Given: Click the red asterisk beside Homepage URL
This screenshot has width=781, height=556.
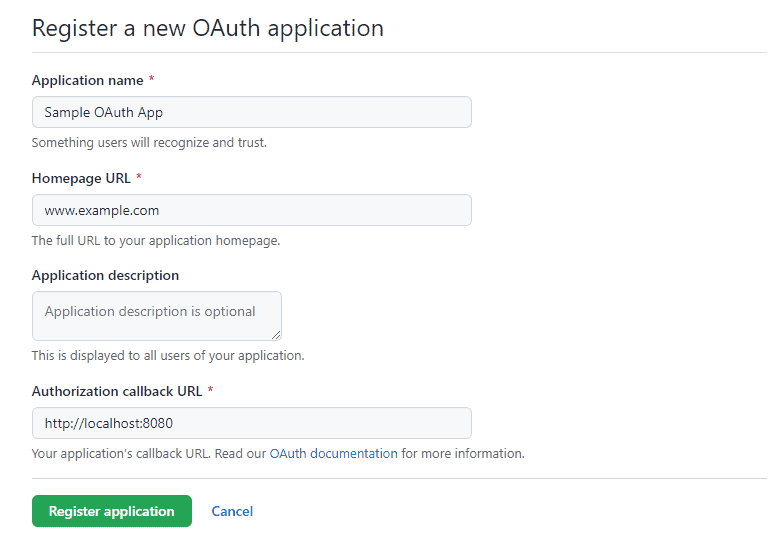Looking at the screenshot, I should tap(139, 178).
